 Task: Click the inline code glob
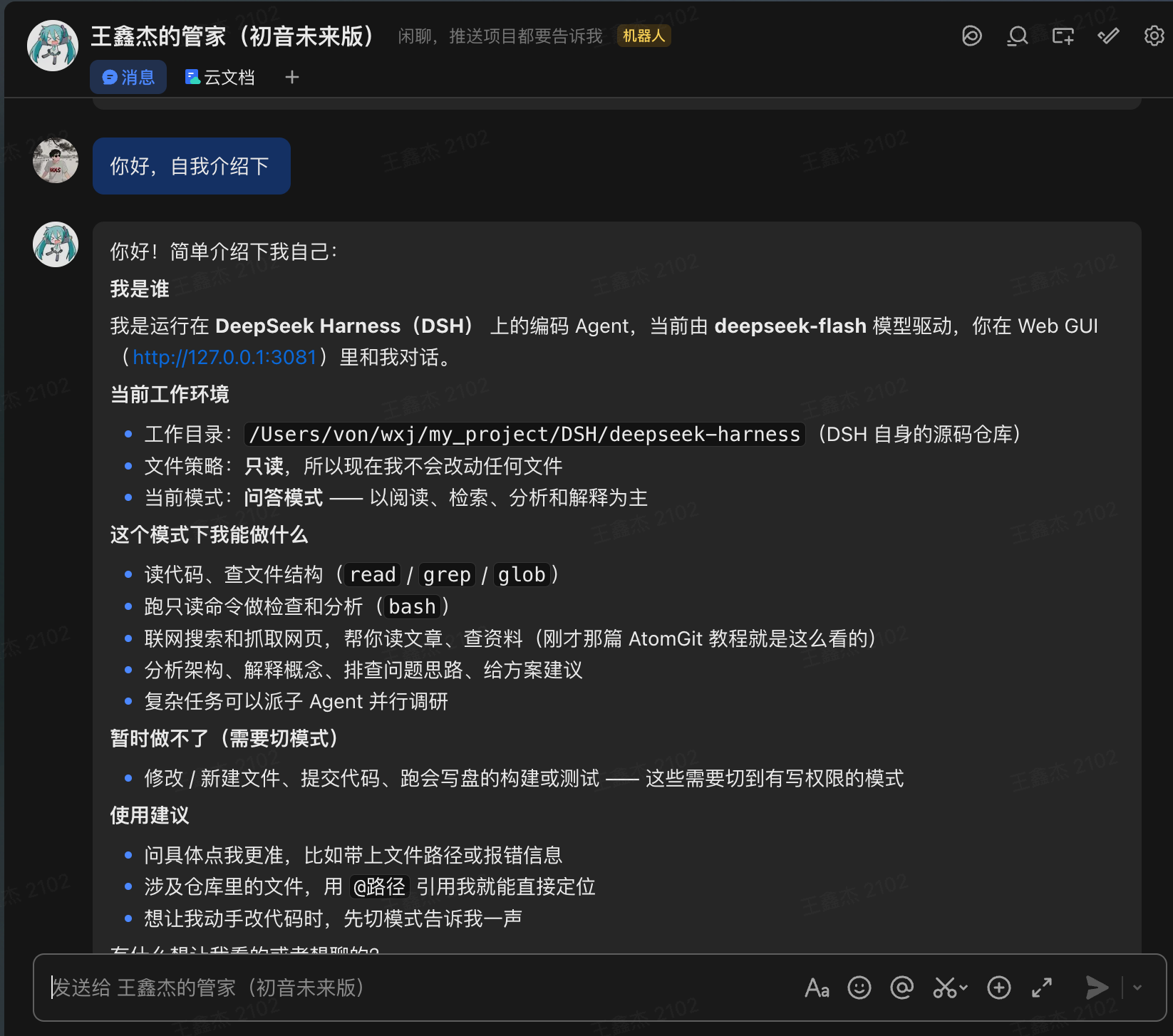coord(522,574)
